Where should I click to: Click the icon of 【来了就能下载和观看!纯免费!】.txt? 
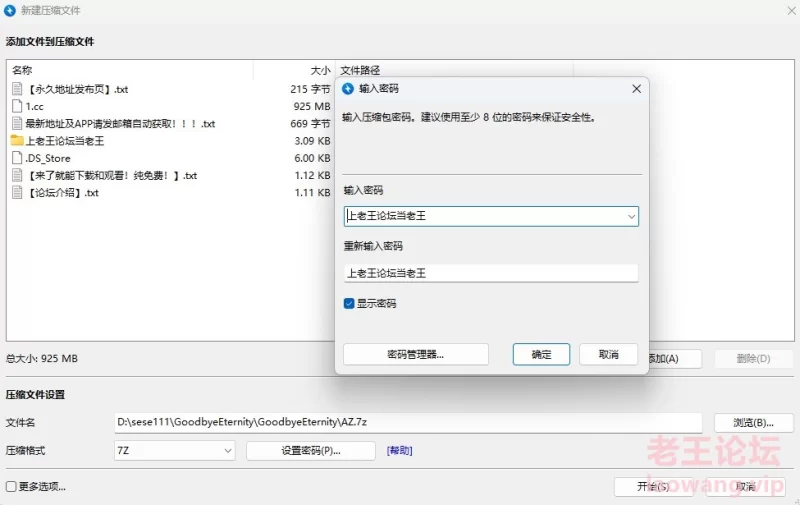[x=17, y=175]
